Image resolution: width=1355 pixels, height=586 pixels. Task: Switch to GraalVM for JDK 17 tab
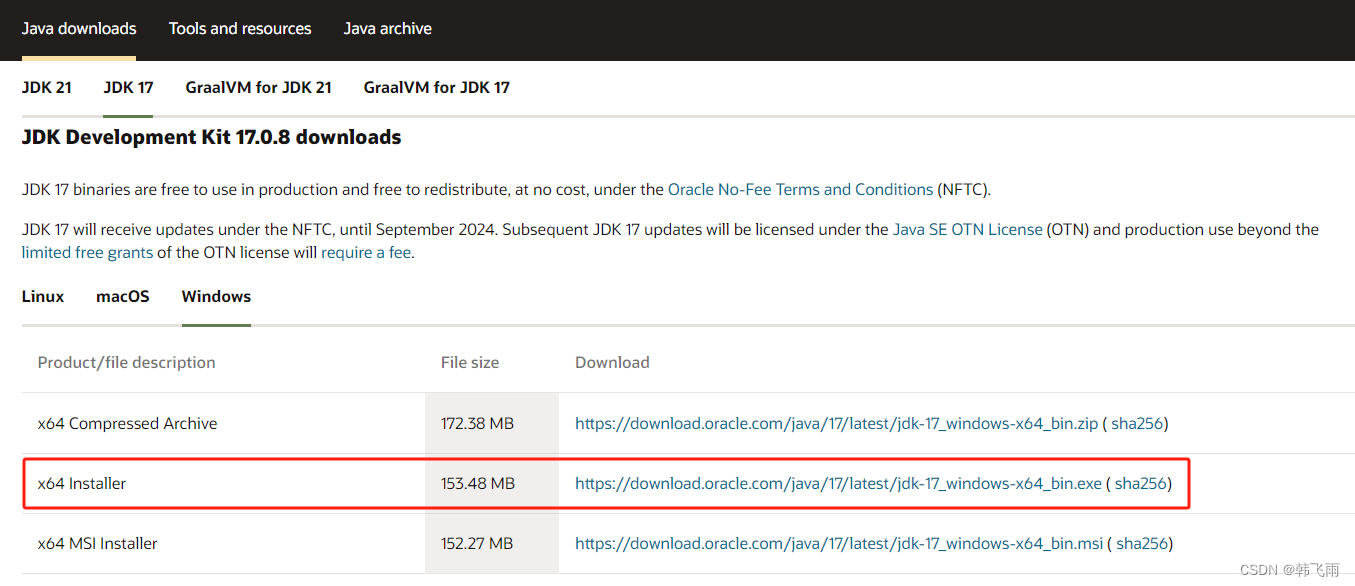[x=437, y=88]
